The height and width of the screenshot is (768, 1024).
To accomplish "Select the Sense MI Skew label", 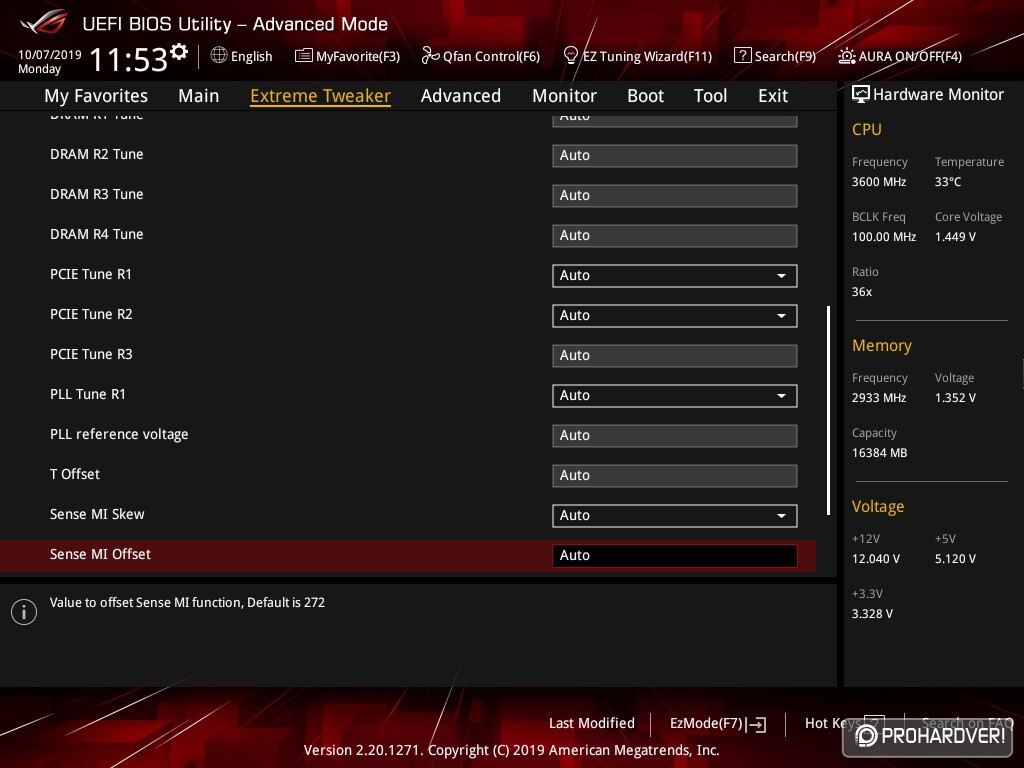I will (x=97, y=514).
